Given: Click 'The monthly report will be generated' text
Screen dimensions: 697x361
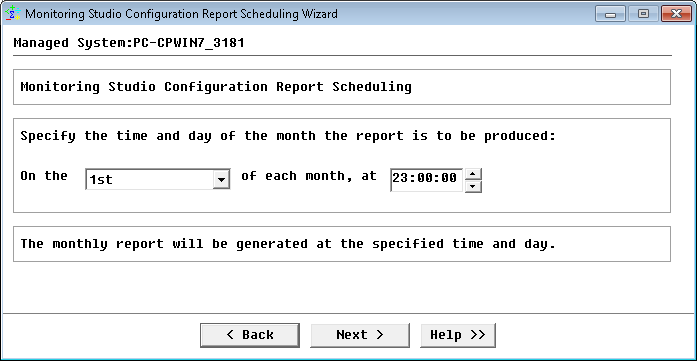Looking at the screenshot, I should click(x=288, y=244).
